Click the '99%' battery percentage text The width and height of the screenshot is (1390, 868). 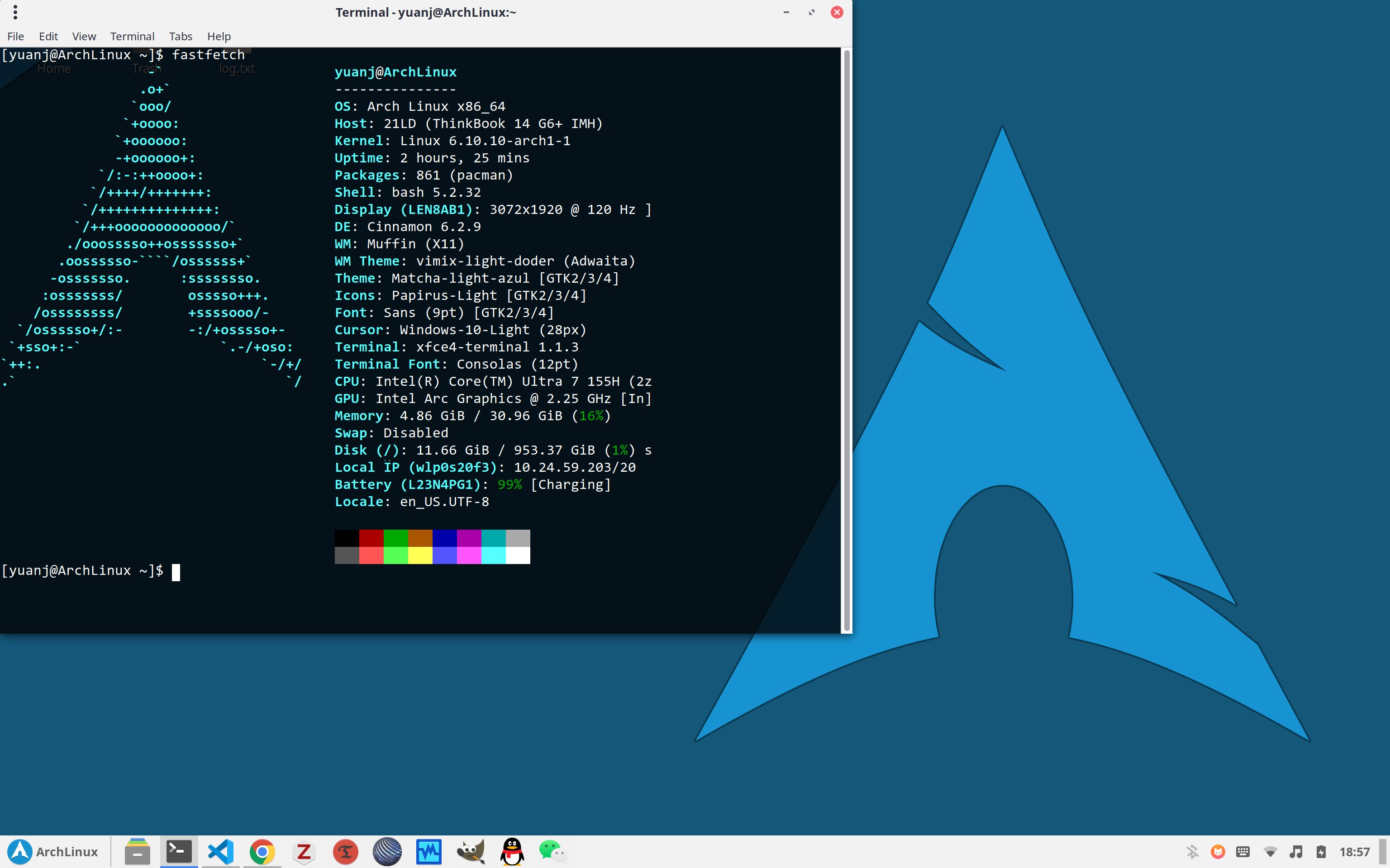click(510, 484)
